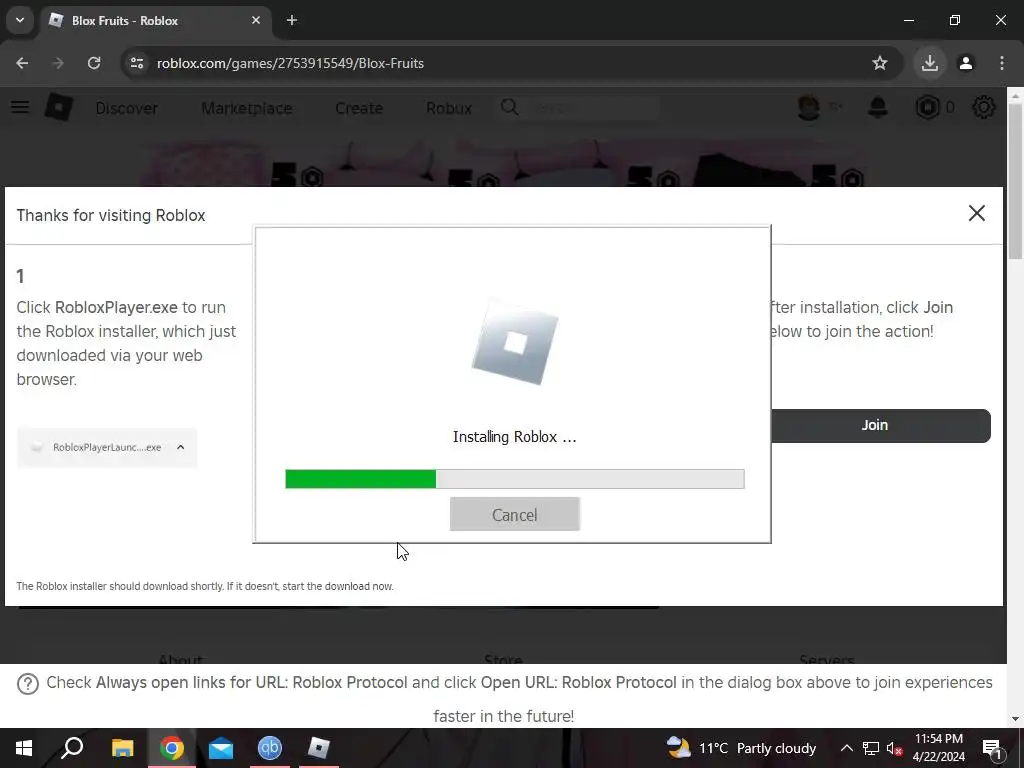Screen dimensions: 1024x768
Task: Open qBittorrent from taskbar
Action: pyautogui.click(x=270, y=748)
